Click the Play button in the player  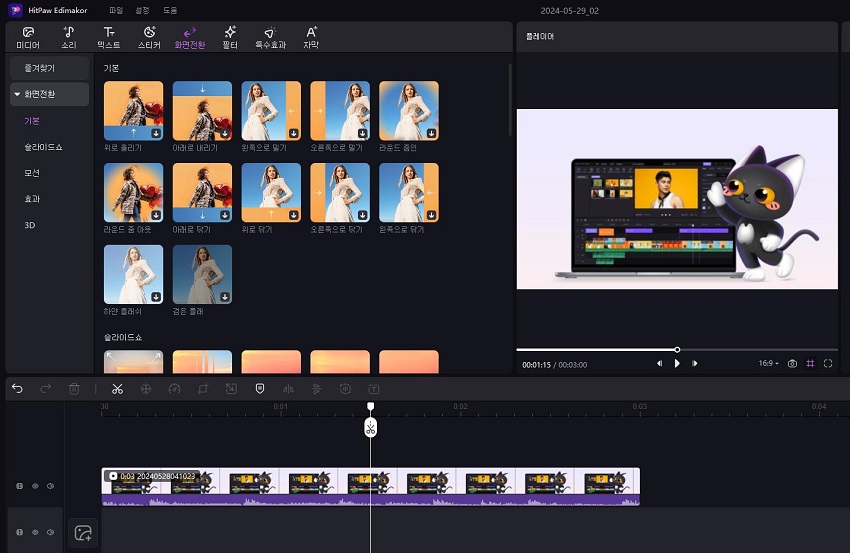[677, 364]
